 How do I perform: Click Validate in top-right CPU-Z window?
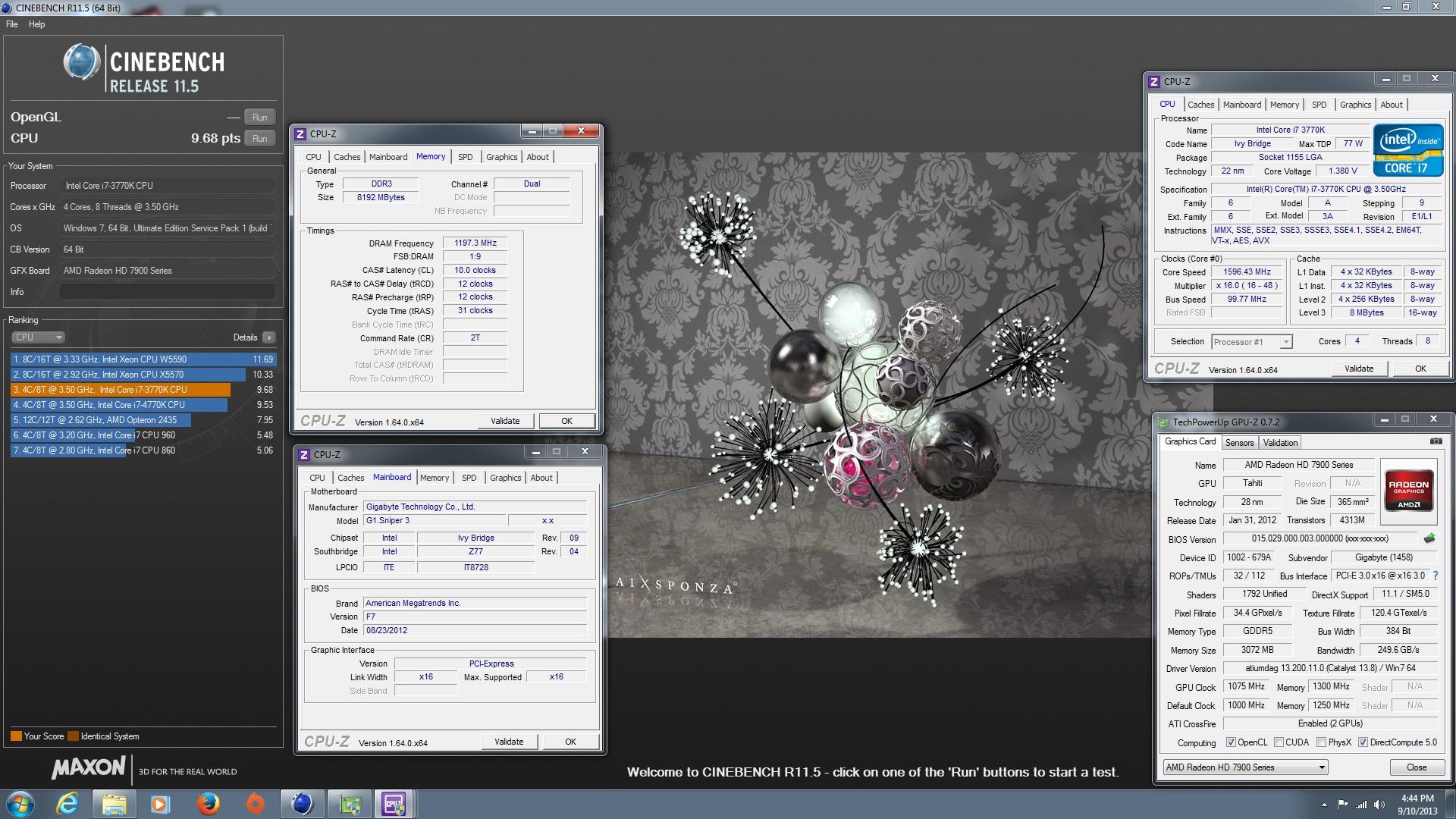1359,369
